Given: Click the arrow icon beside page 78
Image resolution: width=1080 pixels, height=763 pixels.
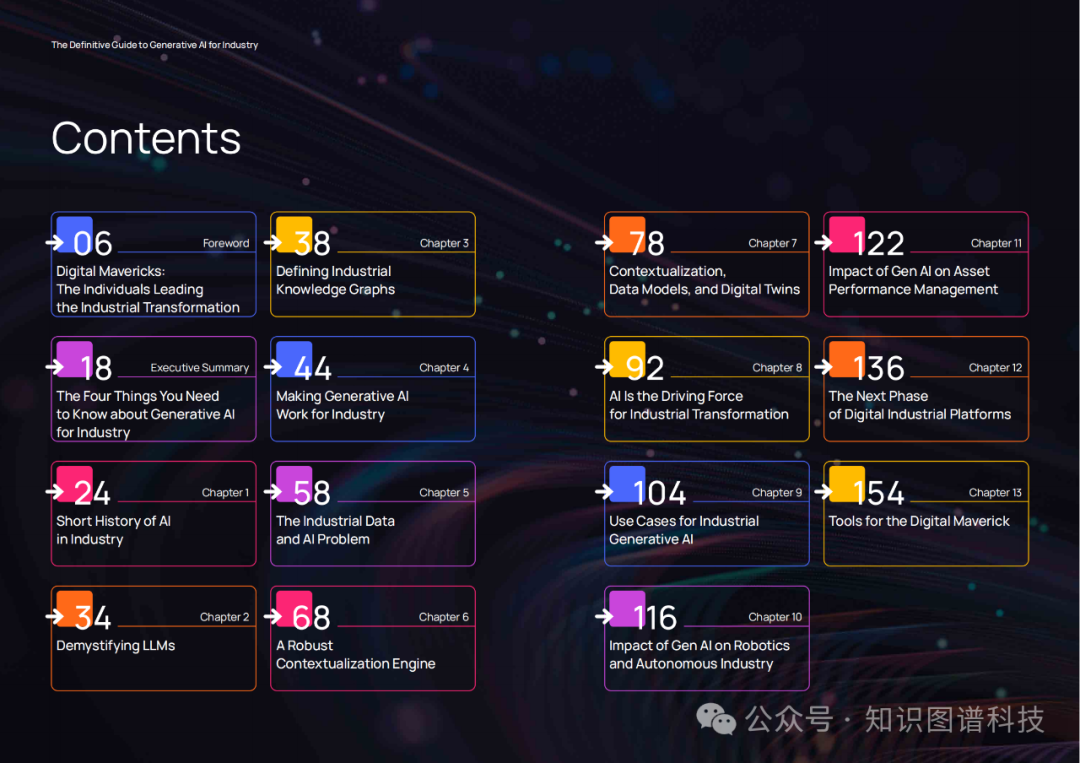Looking at the screenshot, I should tap(604, 242).
